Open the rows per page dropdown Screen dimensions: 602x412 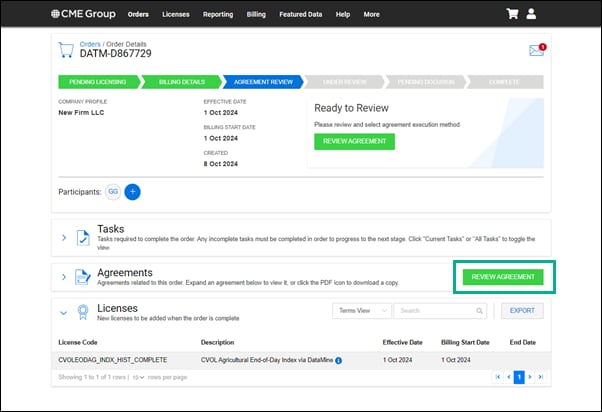pos(138,377)
